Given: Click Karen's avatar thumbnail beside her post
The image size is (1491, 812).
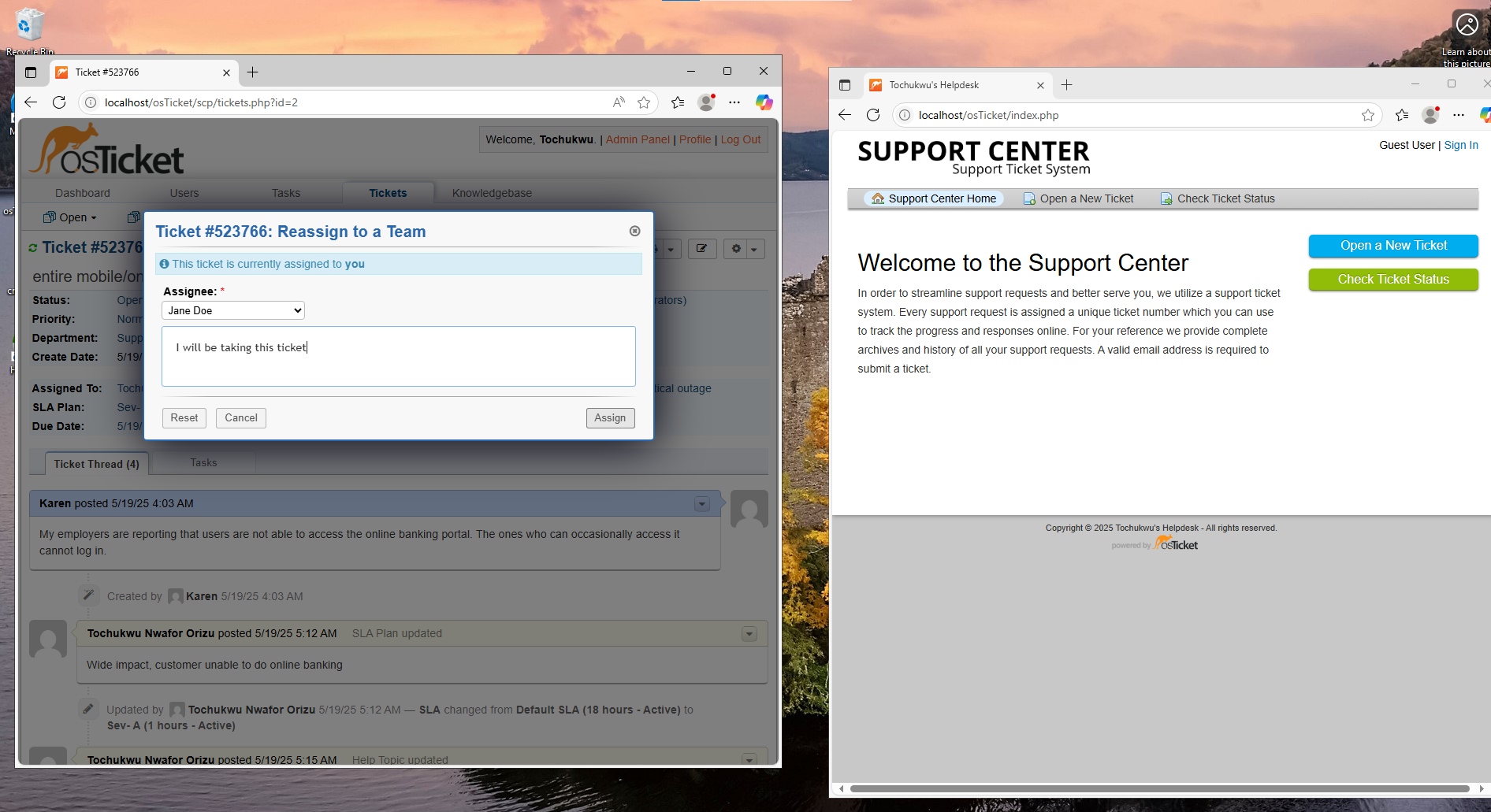Looking at the screenshot, I should click(x=749, y=509).
